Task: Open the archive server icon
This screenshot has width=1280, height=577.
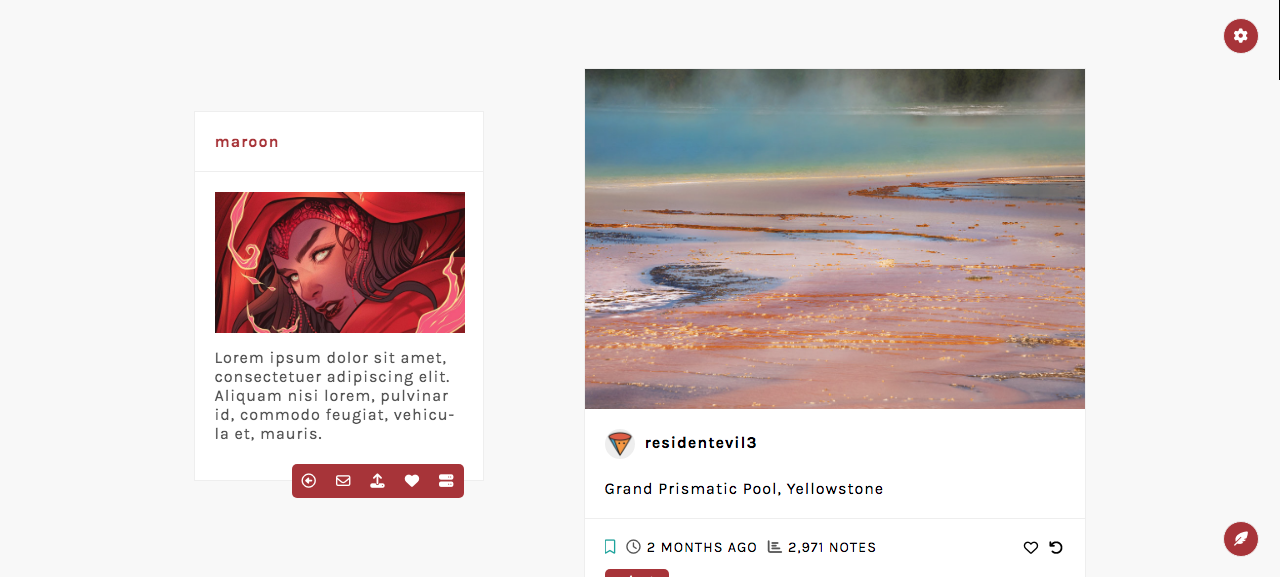Action: click(446, 481)
